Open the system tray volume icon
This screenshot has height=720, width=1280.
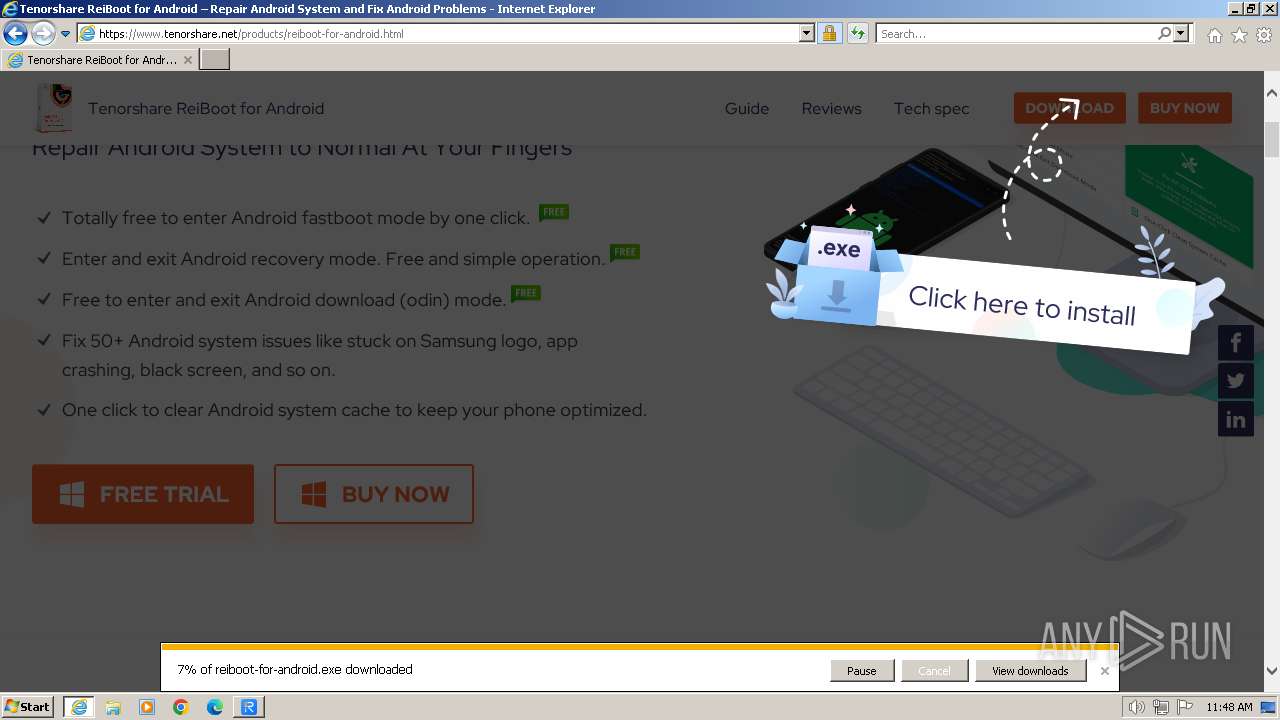pos(1137,707)
